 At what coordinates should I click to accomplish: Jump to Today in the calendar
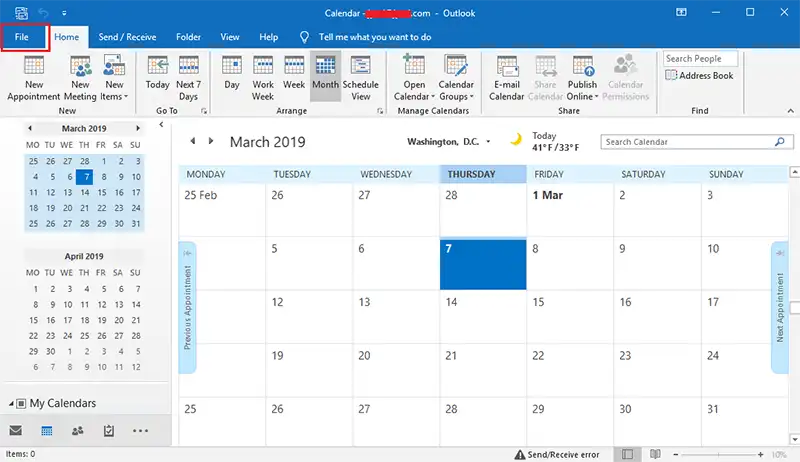click(x=157, y=73)
